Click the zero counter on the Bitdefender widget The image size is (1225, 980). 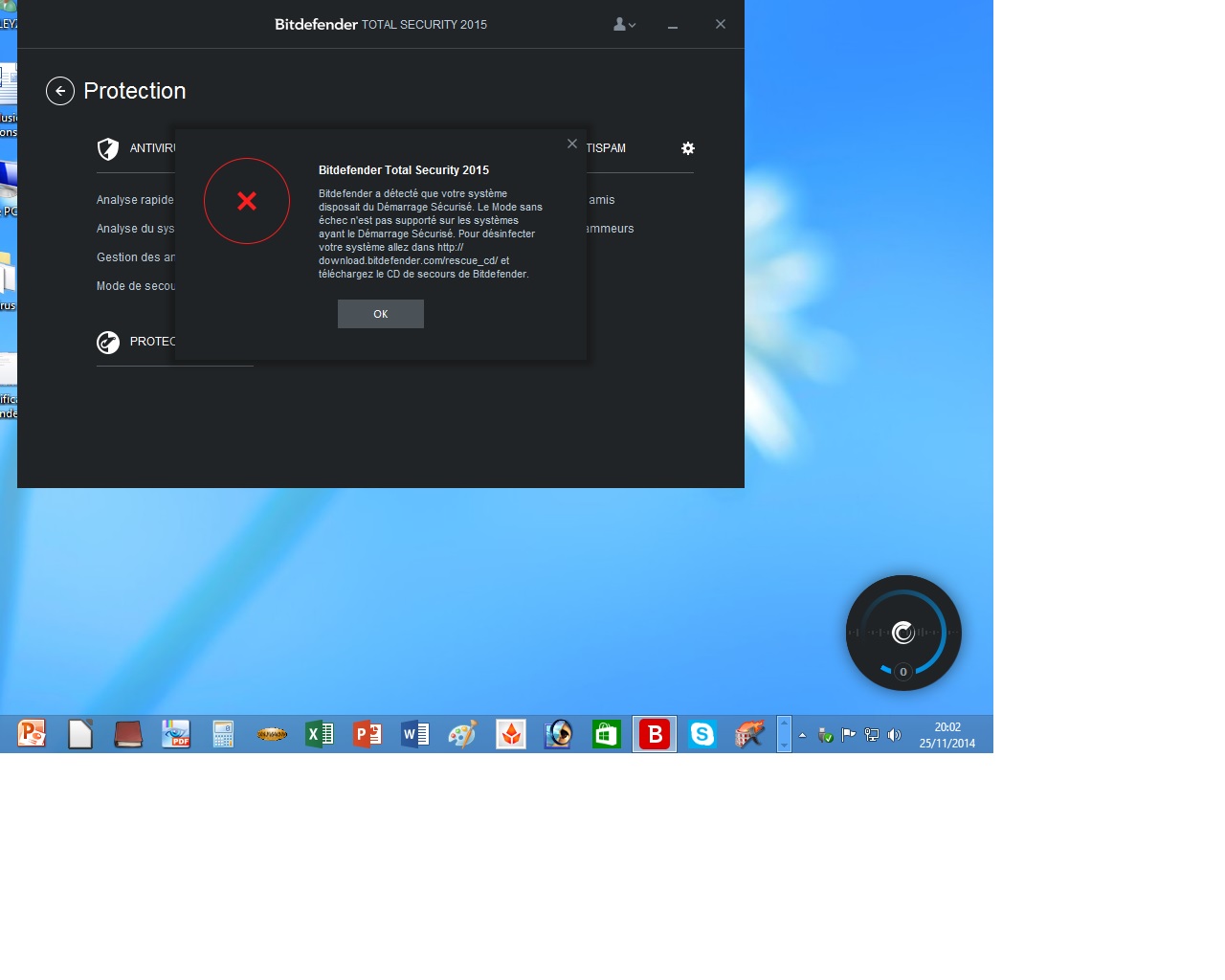click(x=902, y=672)
